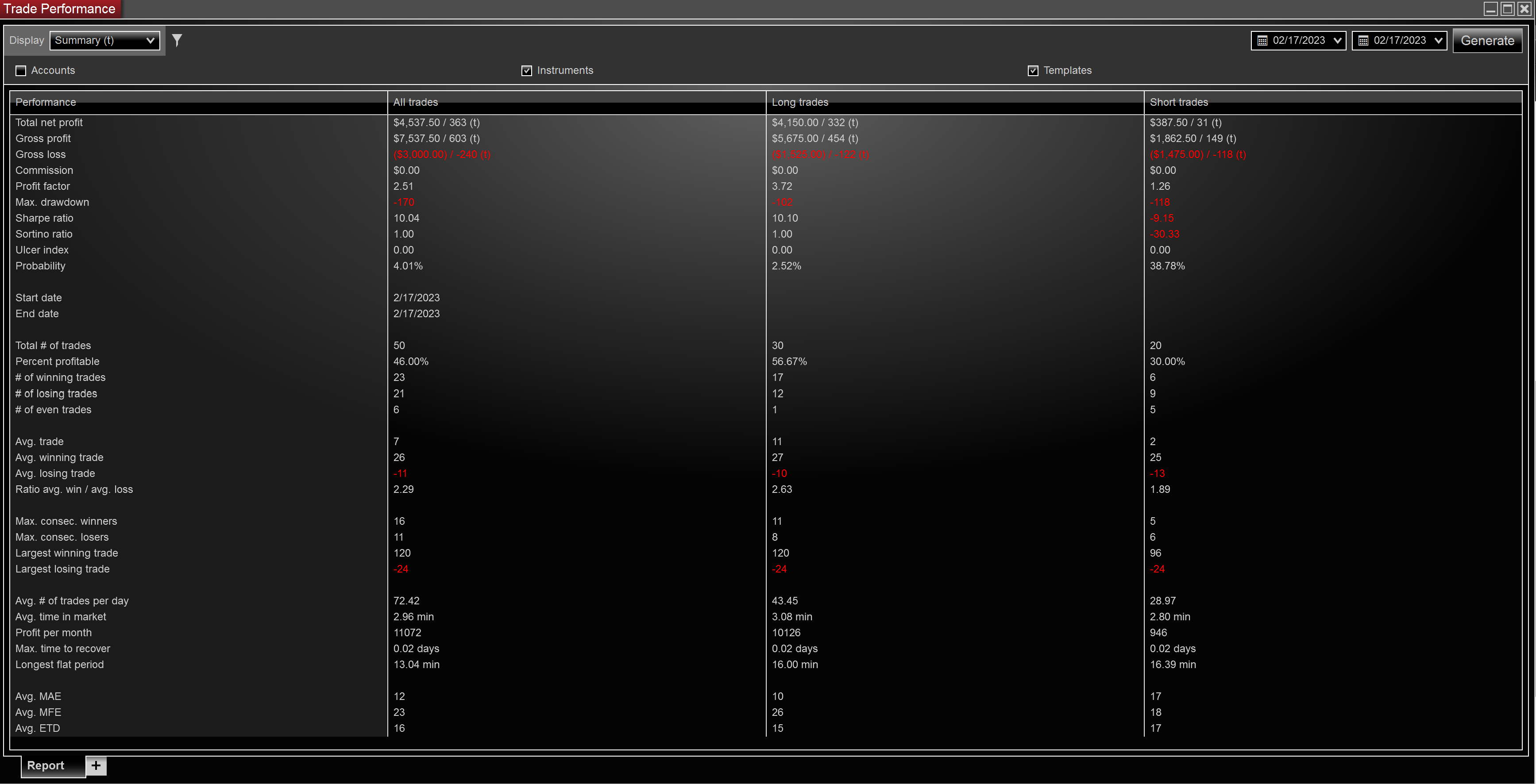The width and height of the screenshot is (1536, 784).
Task: Select Avg. ETD row label
Action: coord(38,728)
